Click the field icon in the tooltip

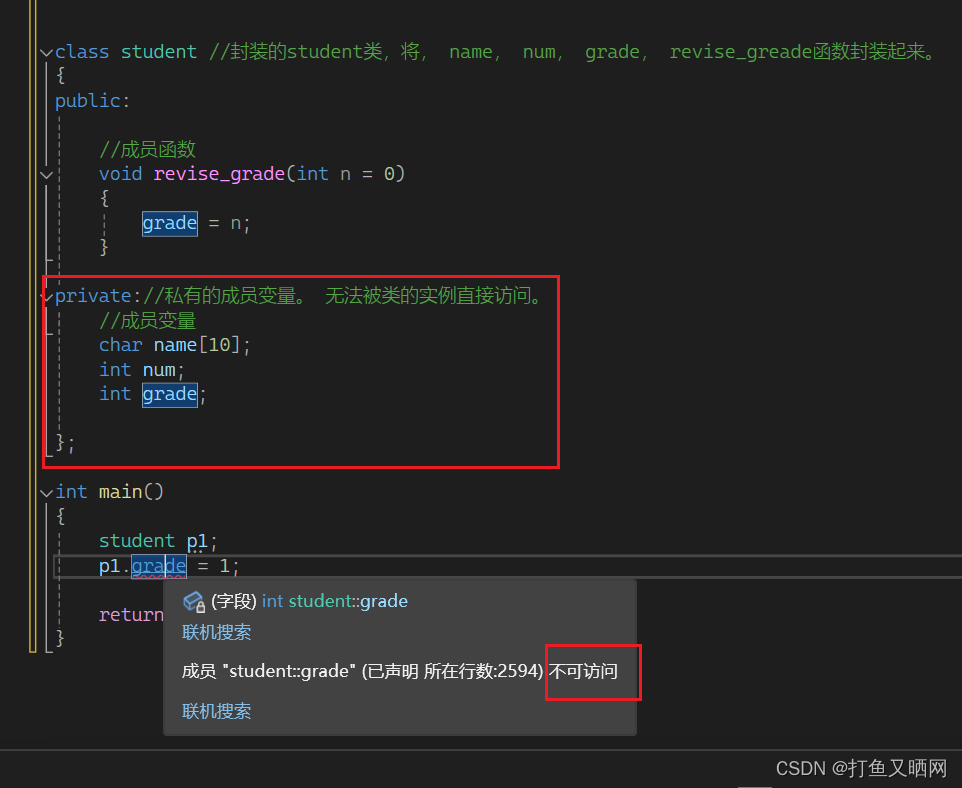[x=194, y=601]
